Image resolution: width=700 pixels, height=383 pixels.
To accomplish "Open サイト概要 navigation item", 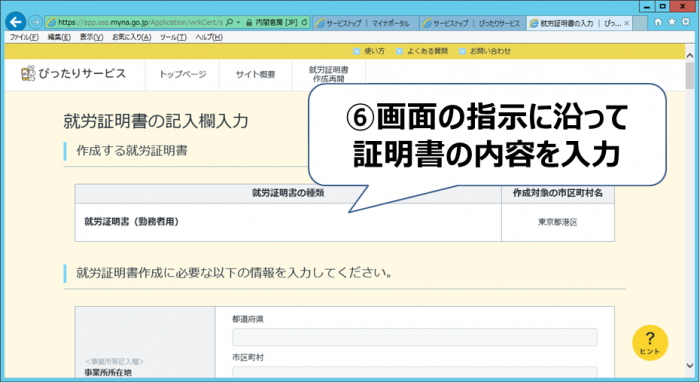I will (x=256, y=75).
